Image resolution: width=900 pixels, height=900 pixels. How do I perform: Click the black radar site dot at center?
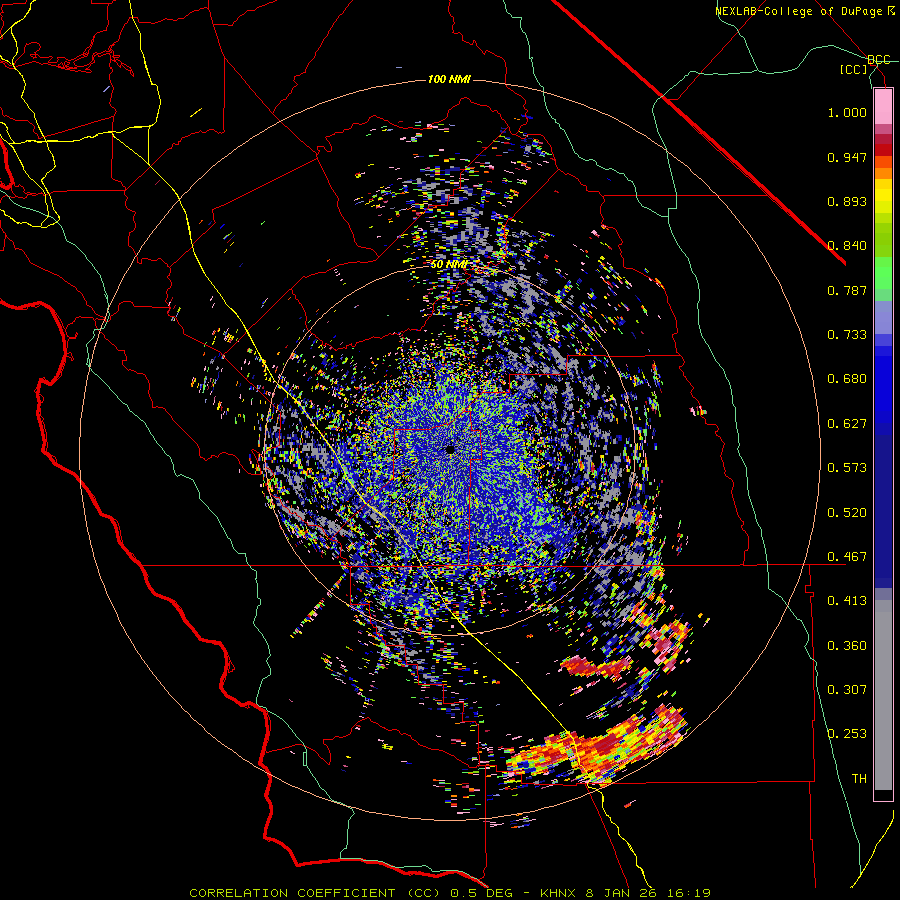[x=450, y=449]
